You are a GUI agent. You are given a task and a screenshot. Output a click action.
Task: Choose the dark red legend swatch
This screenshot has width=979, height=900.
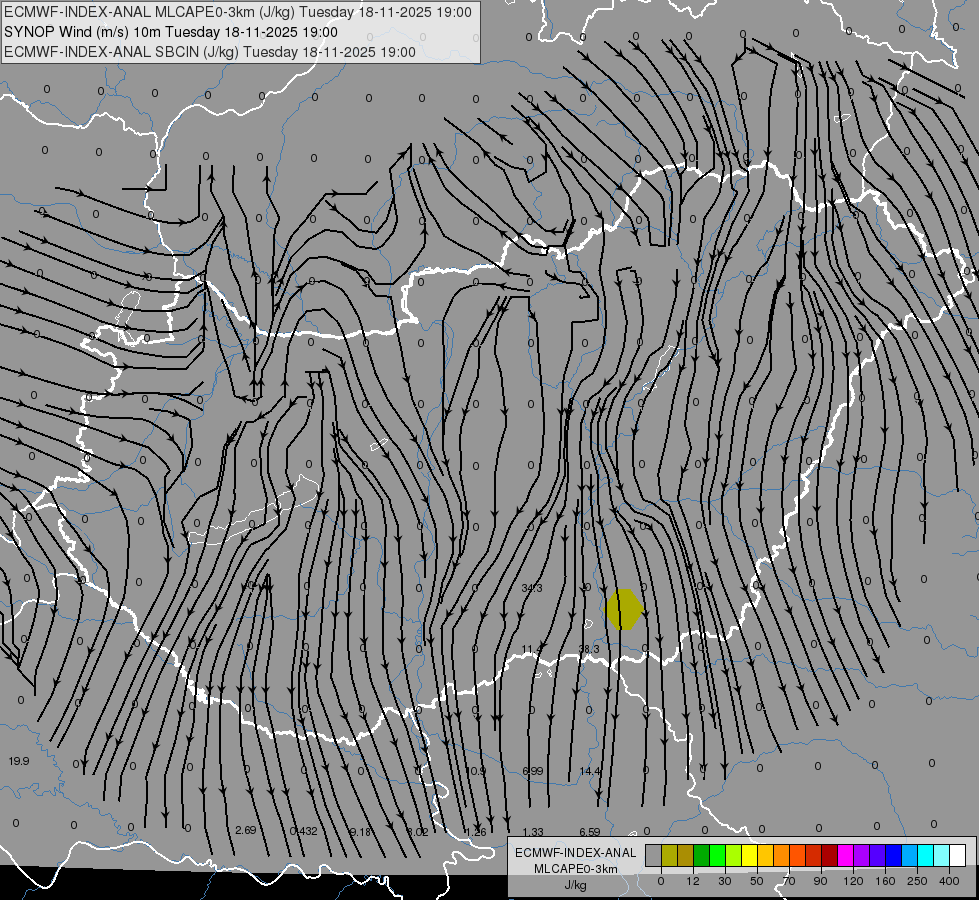(x=829, y=855)
